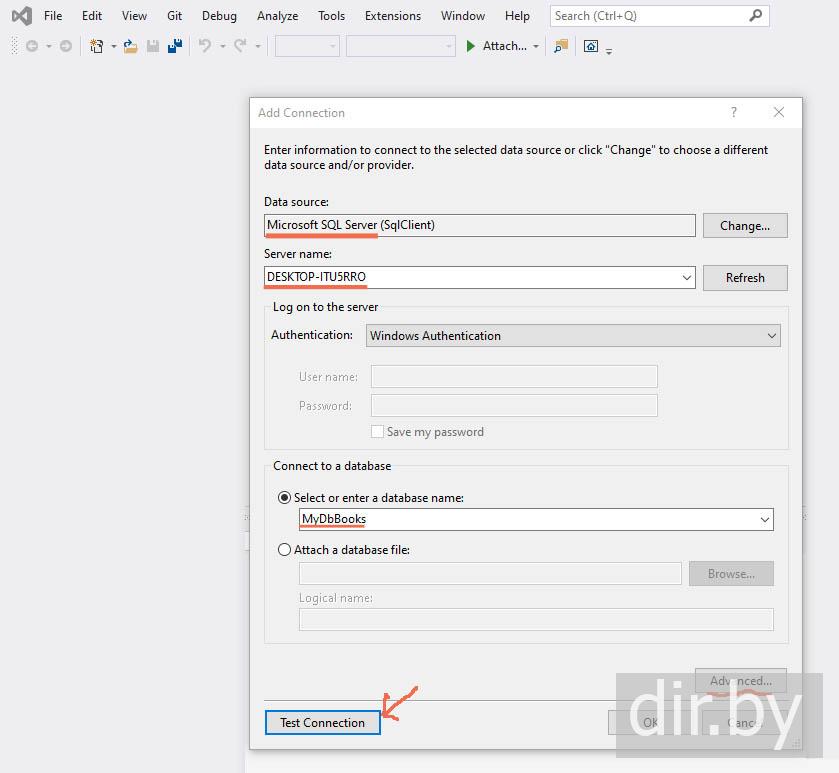Image resolution: width=839 pixels, height=773 pixels.
Task: Open the Tools menu
Action: 331,16
